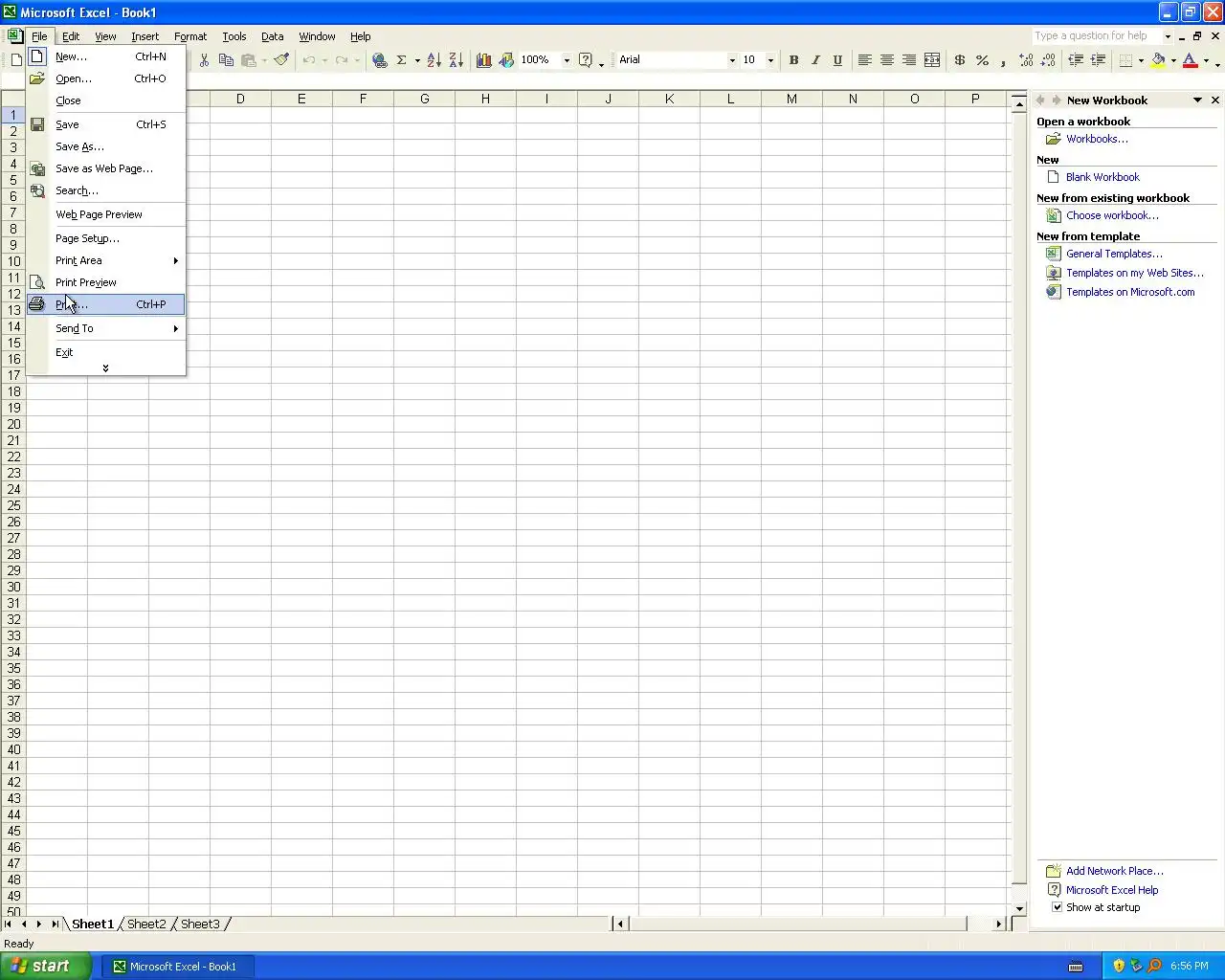Click Templates on Microsoft.com link
Image resolution: width=1225 pixels, height=980 pixels.
pos(1130,292)
